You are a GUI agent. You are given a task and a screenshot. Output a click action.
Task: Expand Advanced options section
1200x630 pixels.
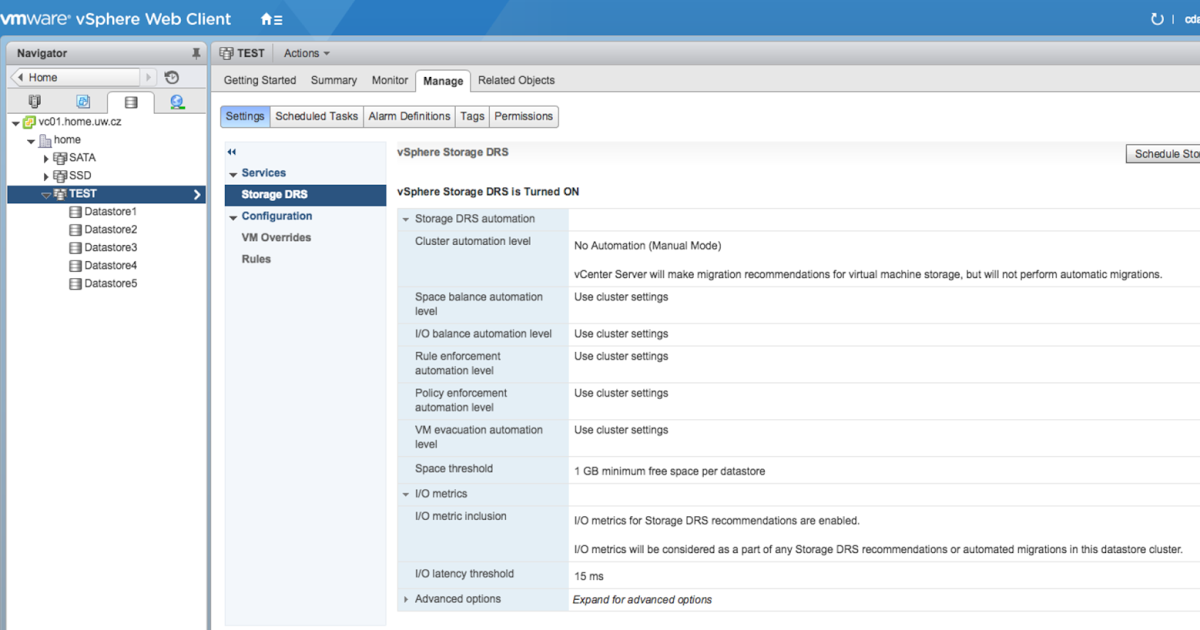(406, 600)
